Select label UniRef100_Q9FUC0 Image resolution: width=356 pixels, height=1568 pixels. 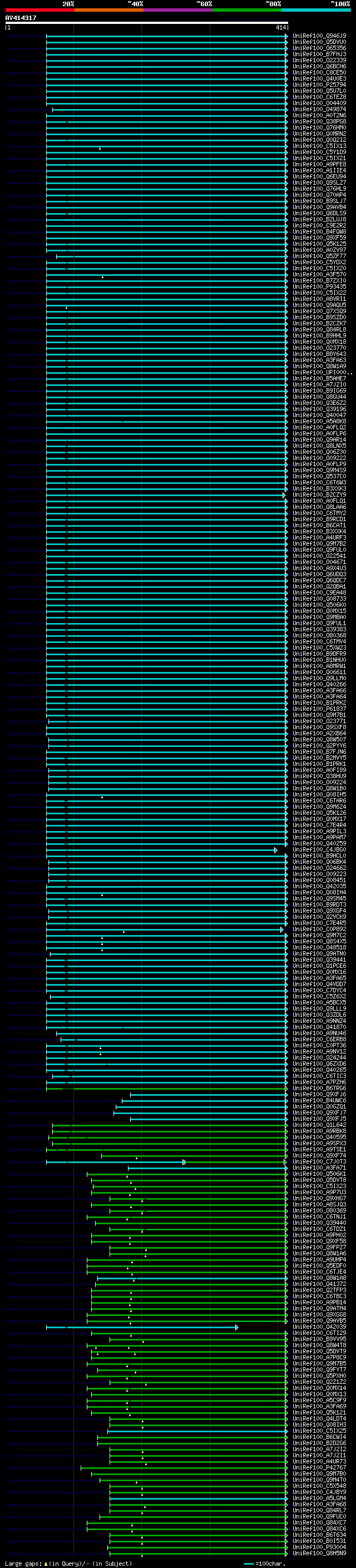(319, 1516)
